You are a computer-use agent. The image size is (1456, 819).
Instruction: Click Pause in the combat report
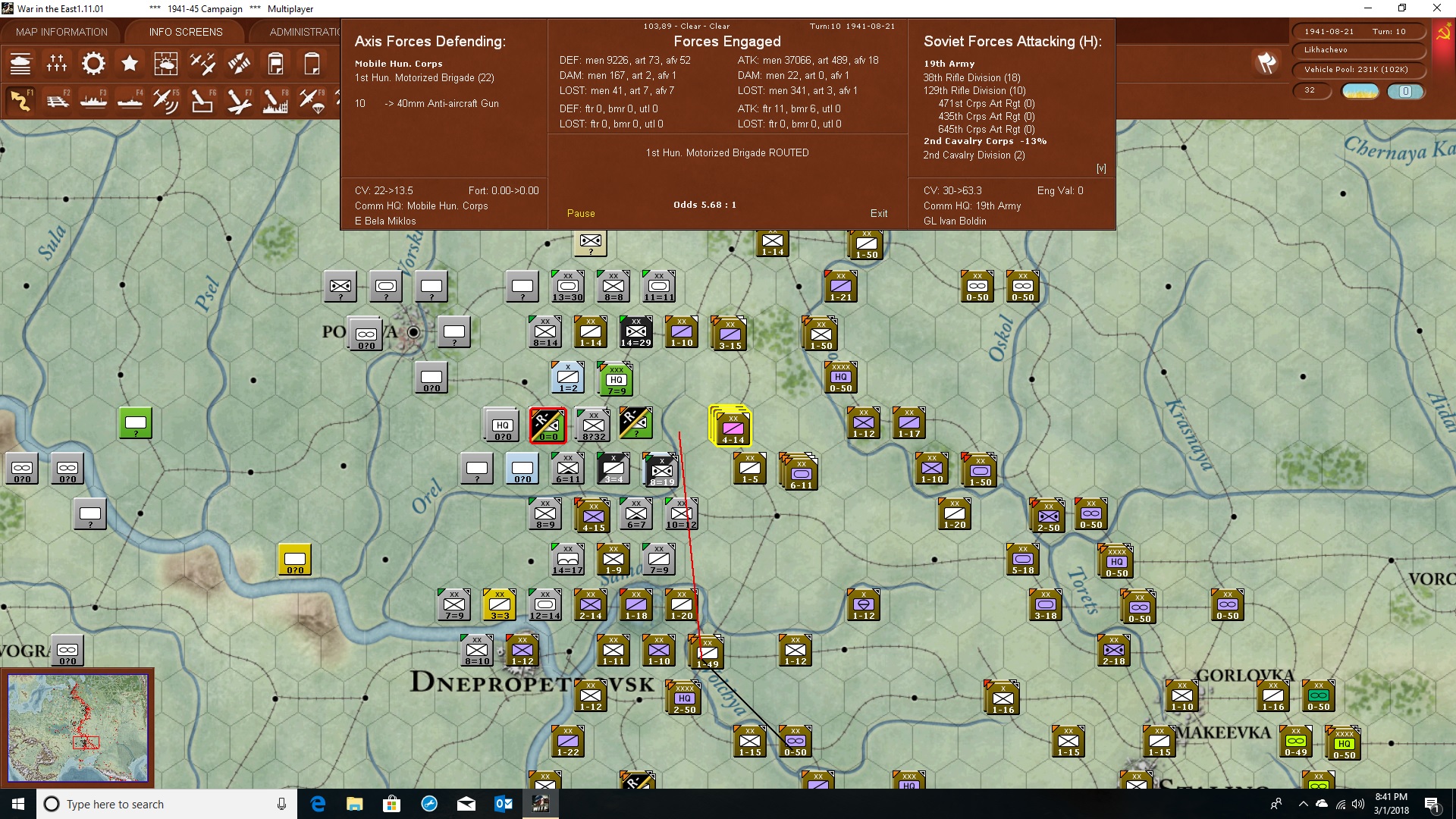click(581, 214)
